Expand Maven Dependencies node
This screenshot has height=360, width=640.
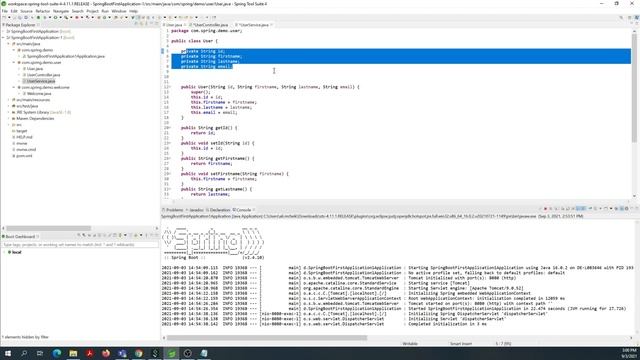pos(9,118)
